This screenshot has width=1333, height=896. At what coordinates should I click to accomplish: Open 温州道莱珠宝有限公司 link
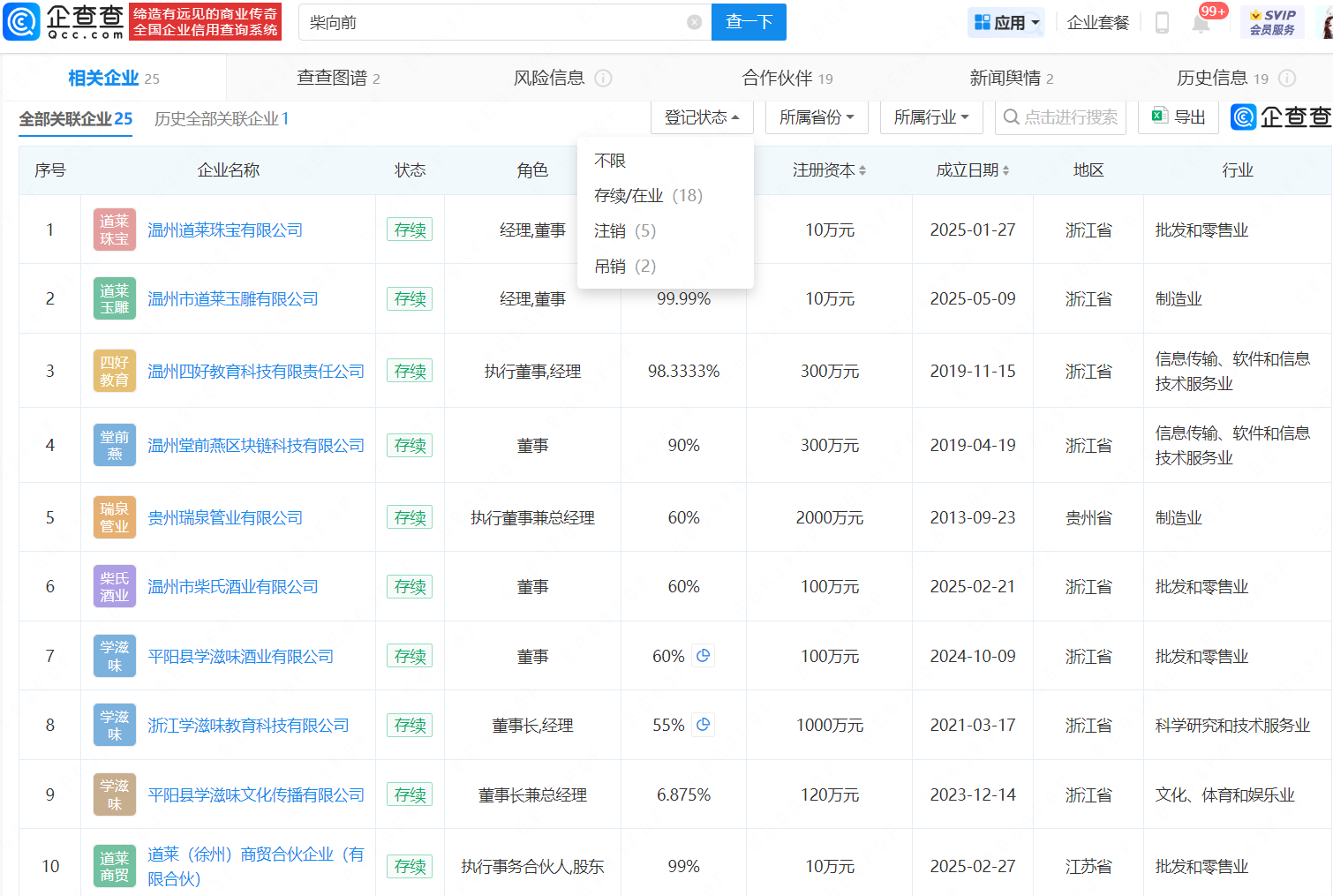(x=225, y=230)
